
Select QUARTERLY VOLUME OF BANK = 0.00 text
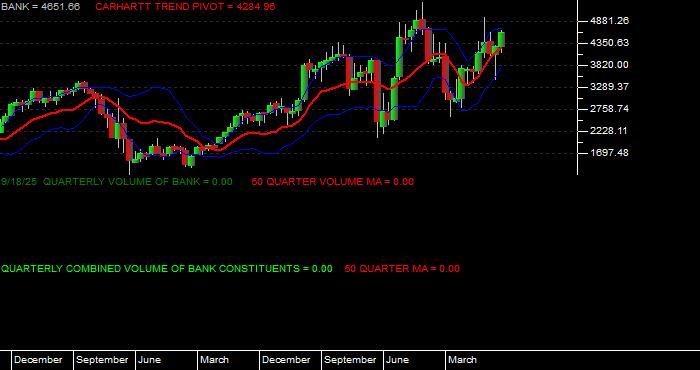coord(138,182)
